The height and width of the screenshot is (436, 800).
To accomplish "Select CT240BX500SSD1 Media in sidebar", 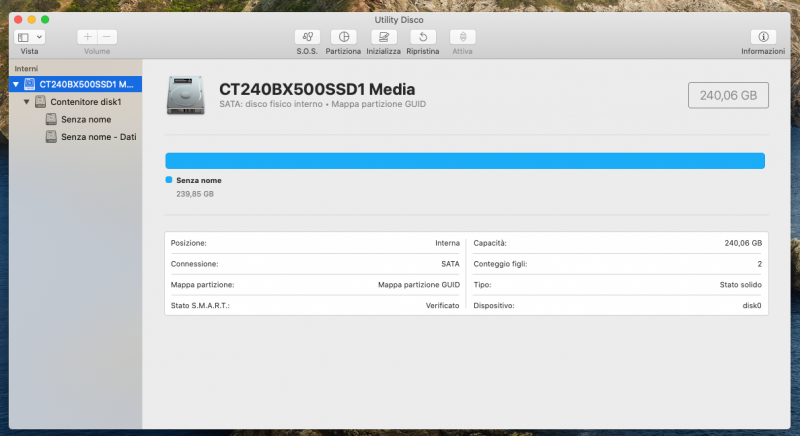I will click(x=76, y=84).
